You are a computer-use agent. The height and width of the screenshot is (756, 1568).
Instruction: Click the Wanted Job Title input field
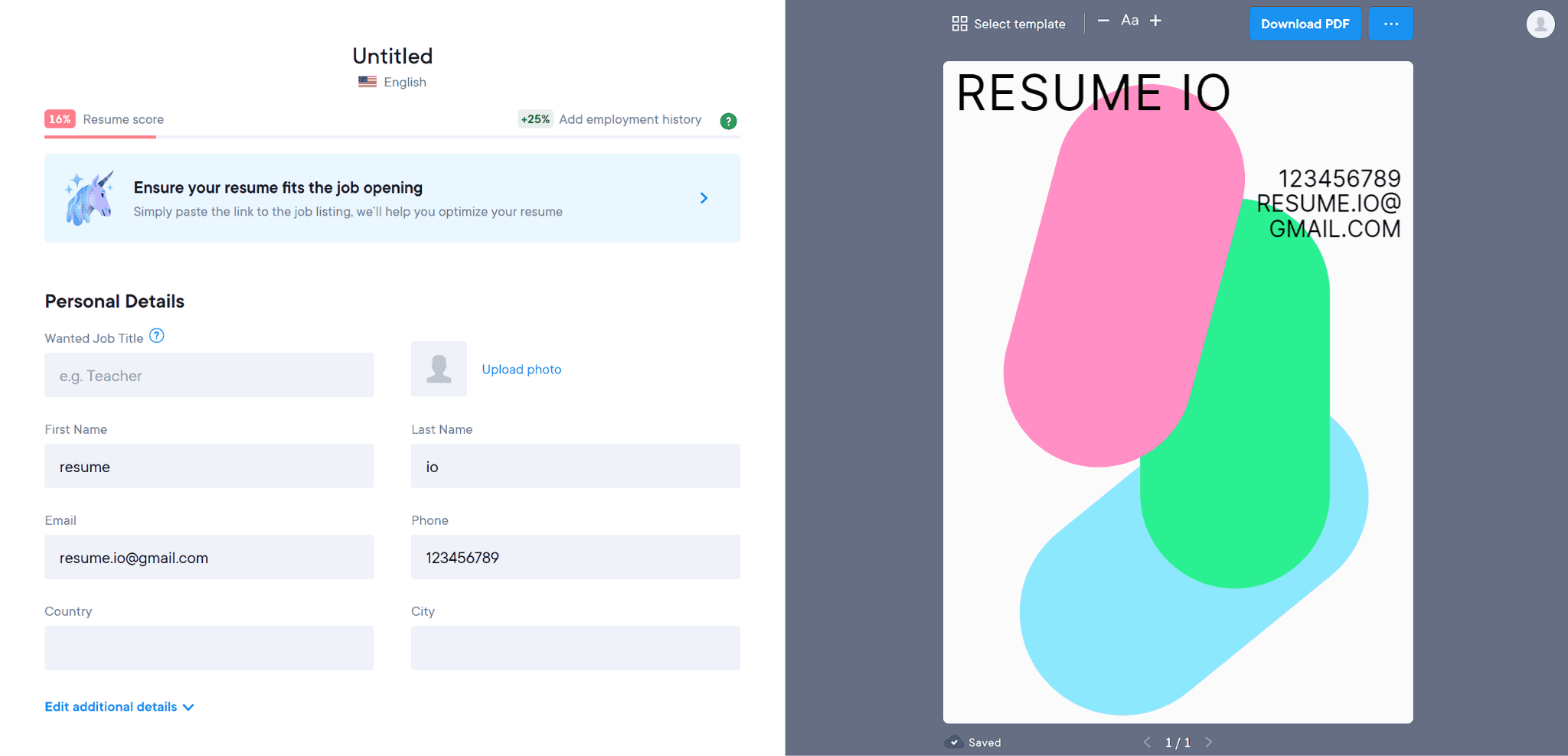(209, 375)
